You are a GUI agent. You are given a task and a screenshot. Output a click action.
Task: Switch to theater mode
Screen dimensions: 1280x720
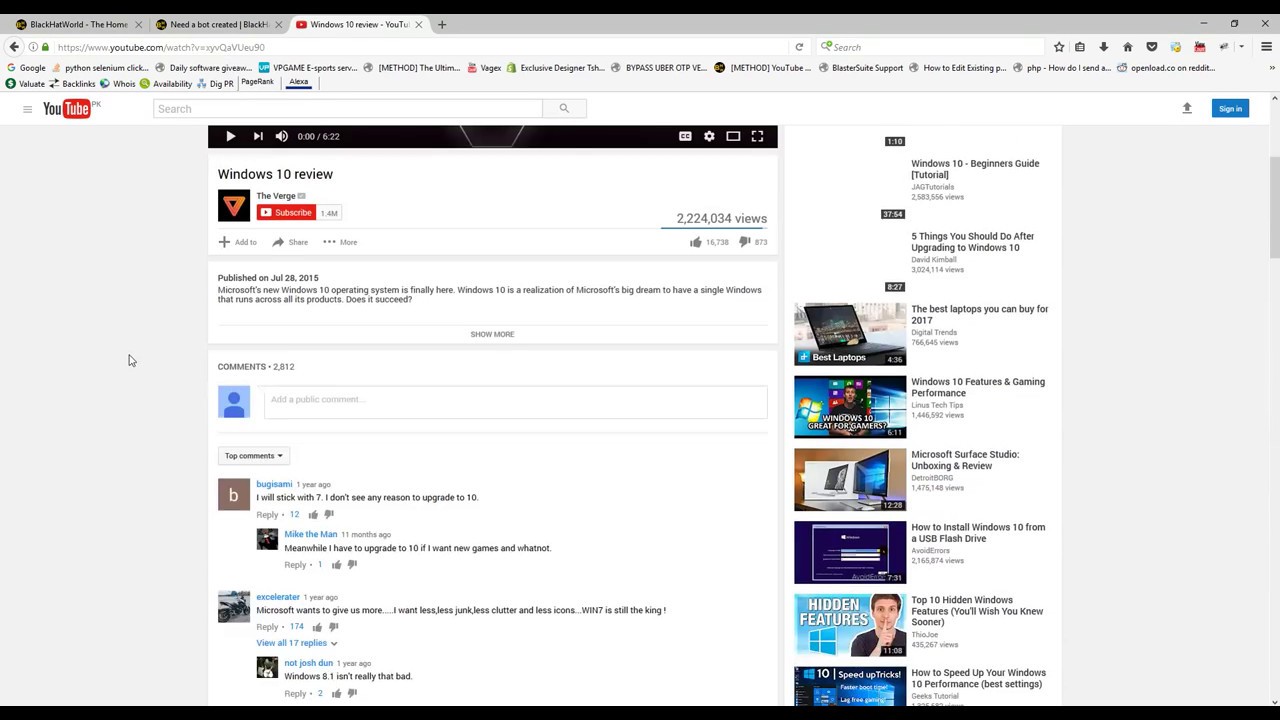pyautogui.click(x=733, y=136)
